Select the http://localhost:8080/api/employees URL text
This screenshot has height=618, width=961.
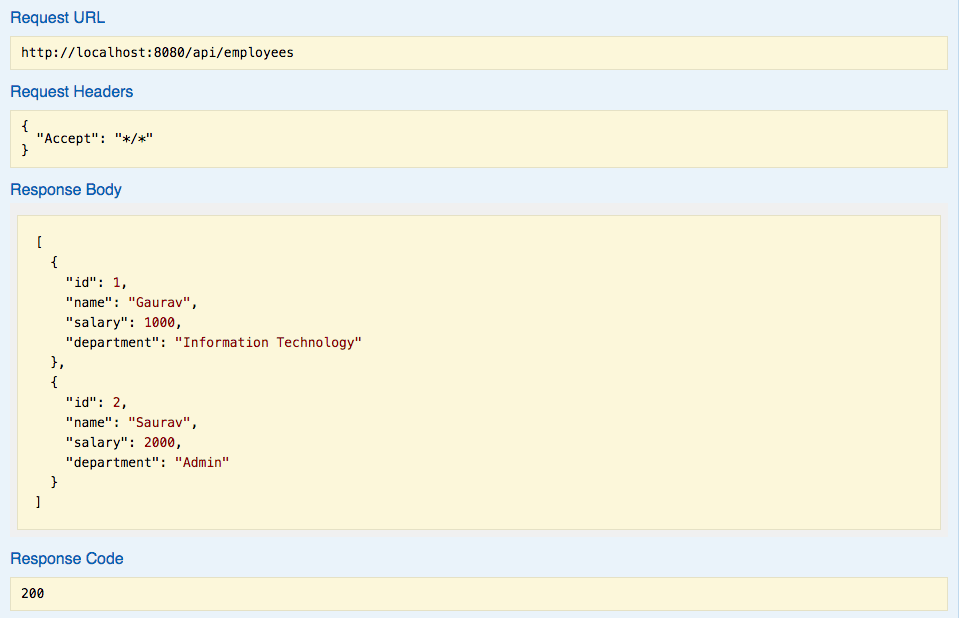[158, 53]
